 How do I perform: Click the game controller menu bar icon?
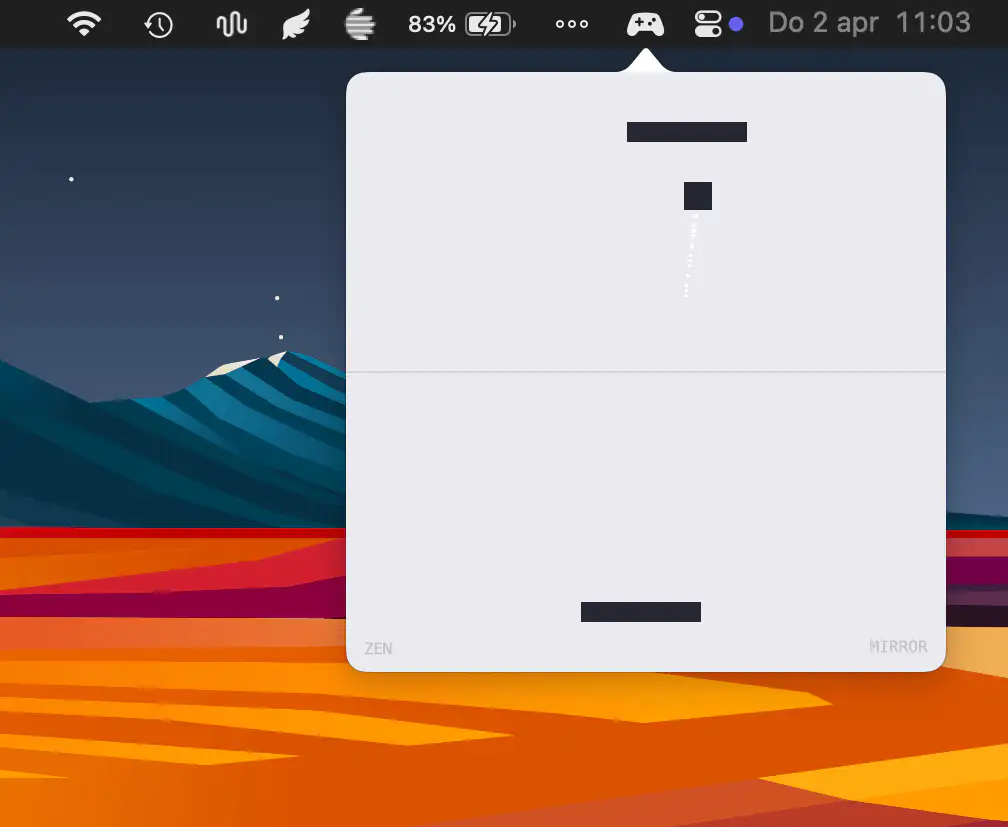point(645,24)
